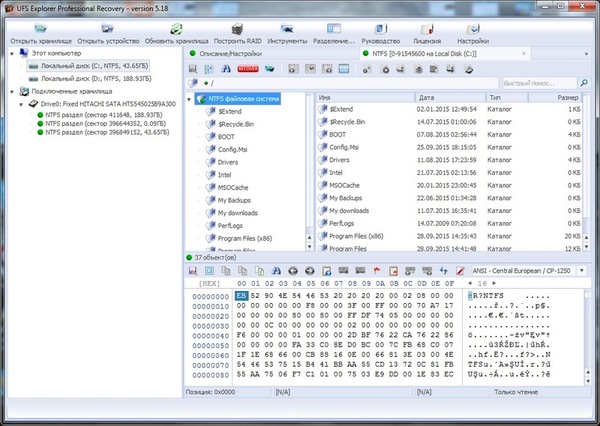Click the Обновить хранилища icon
Screen dimensions: 600x426
point(176,32)
